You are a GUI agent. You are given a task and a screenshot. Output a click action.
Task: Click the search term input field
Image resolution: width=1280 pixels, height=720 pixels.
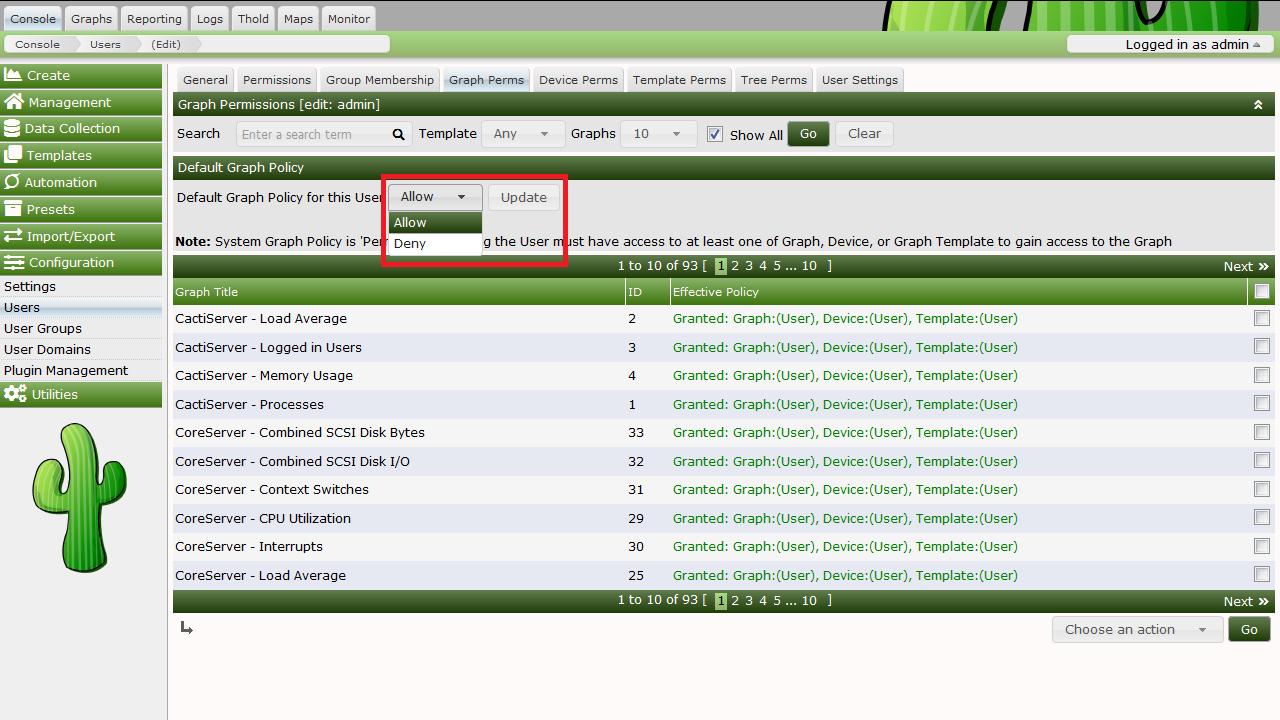tap(313, 134)
